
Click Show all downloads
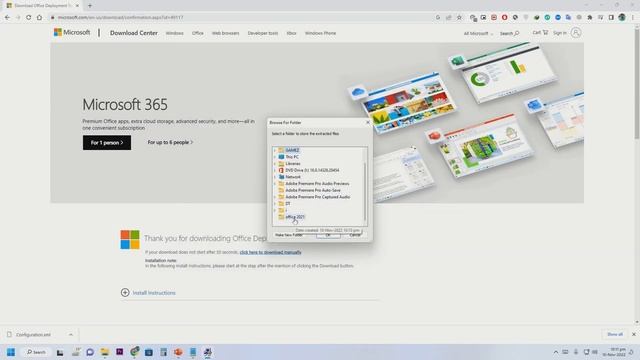point(615,334)
